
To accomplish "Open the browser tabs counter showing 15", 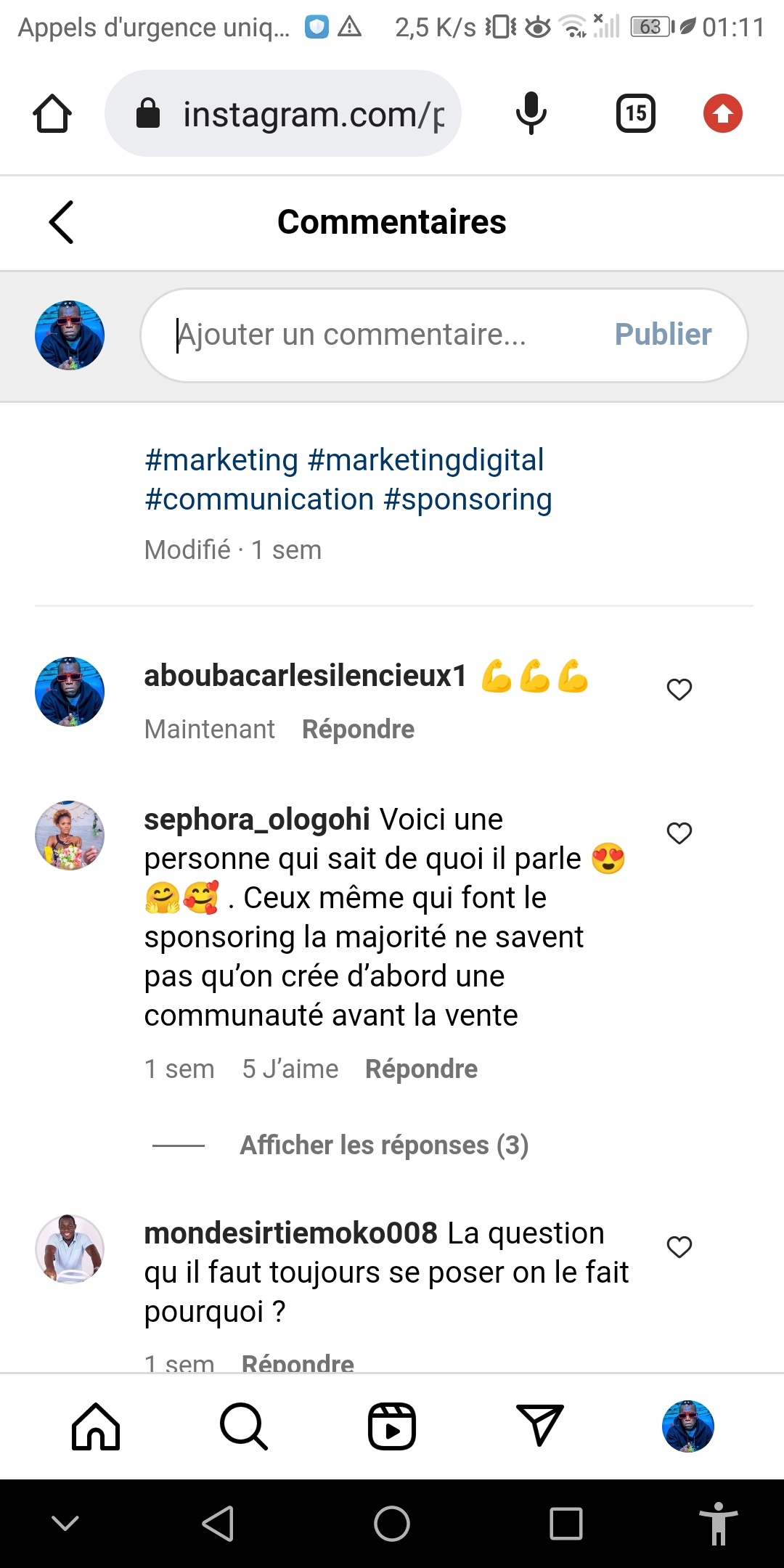I will (635, 113).
